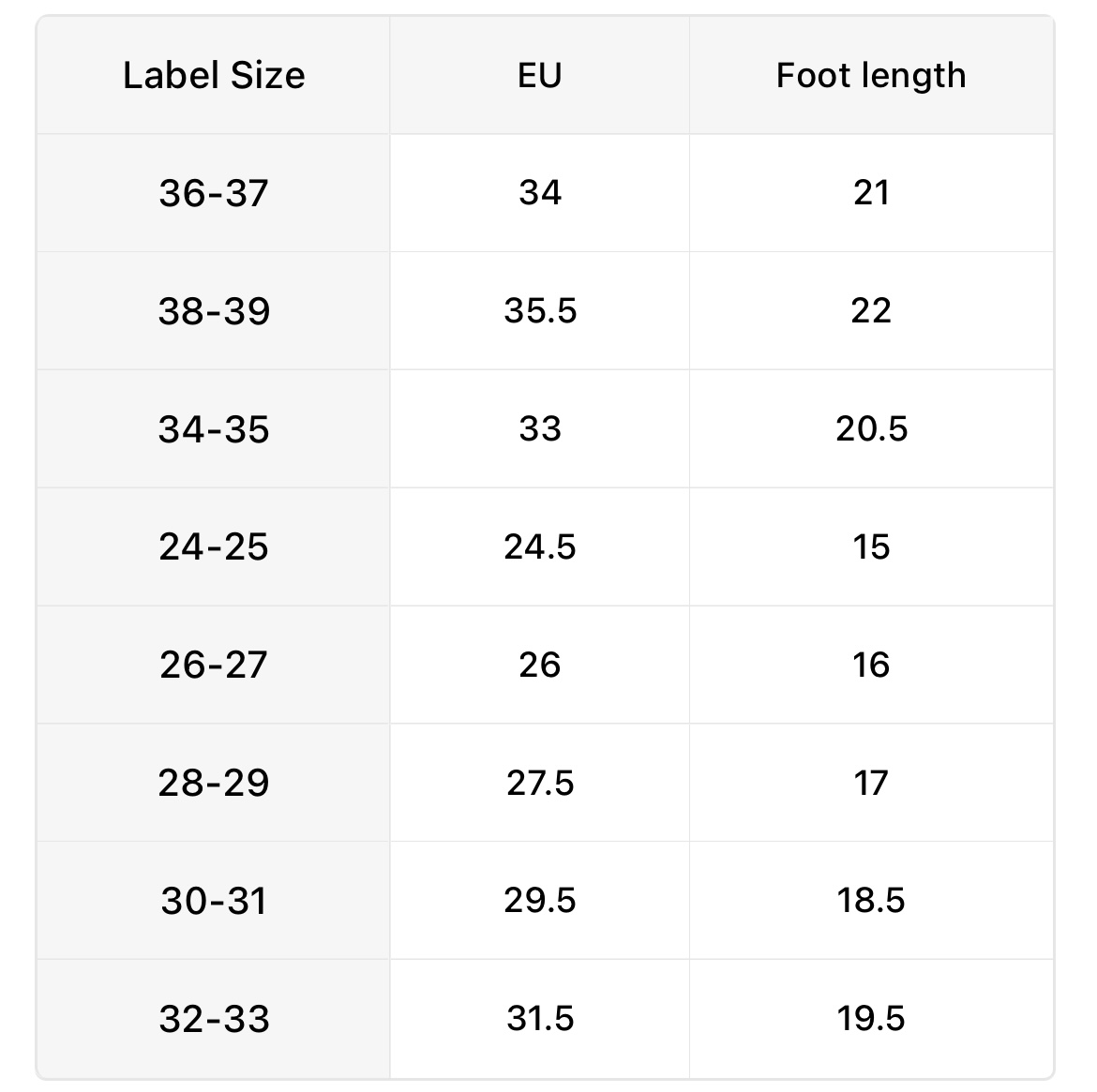This screenshot has height=1092, width=1097.
Task: Click the foot length value 22
Action: pos(871,311)
